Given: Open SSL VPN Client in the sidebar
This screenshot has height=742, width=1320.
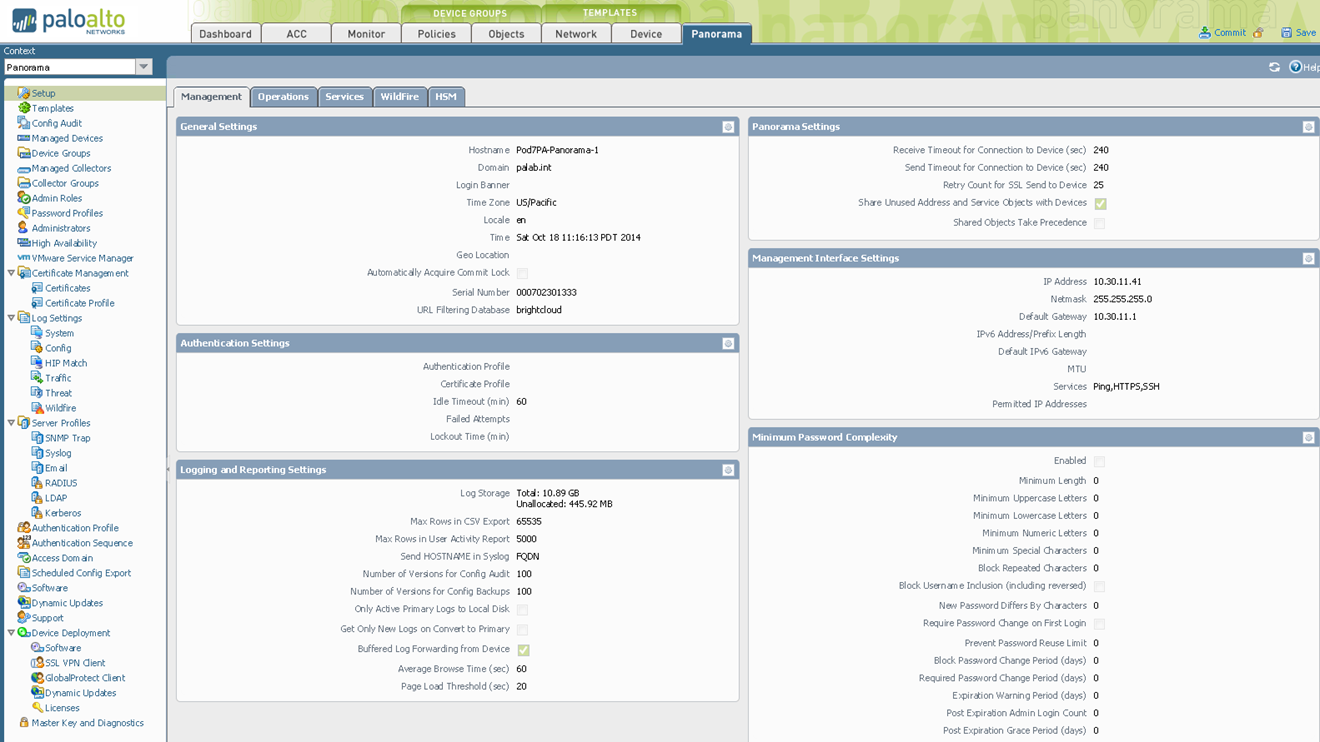Looking at the screenshot, I should pyautogui.click(x=75, y=663).
